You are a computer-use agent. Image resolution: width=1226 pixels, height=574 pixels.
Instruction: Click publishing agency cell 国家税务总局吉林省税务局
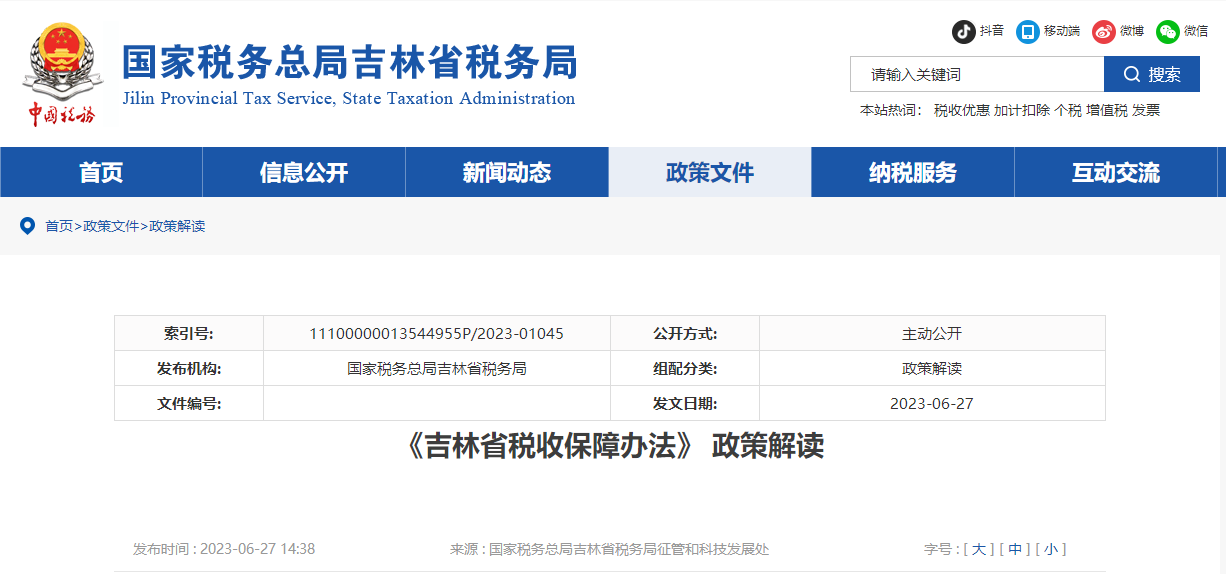click(437, 369)
